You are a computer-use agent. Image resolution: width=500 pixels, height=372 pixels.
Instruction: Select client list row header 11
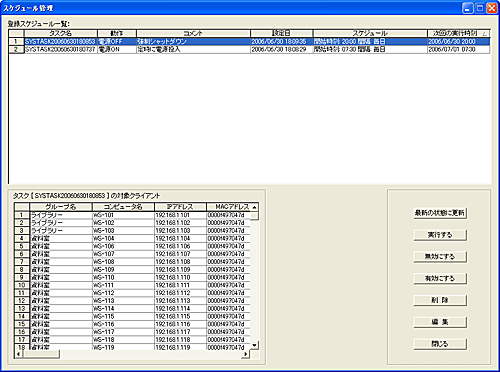[x=22, y=293]
